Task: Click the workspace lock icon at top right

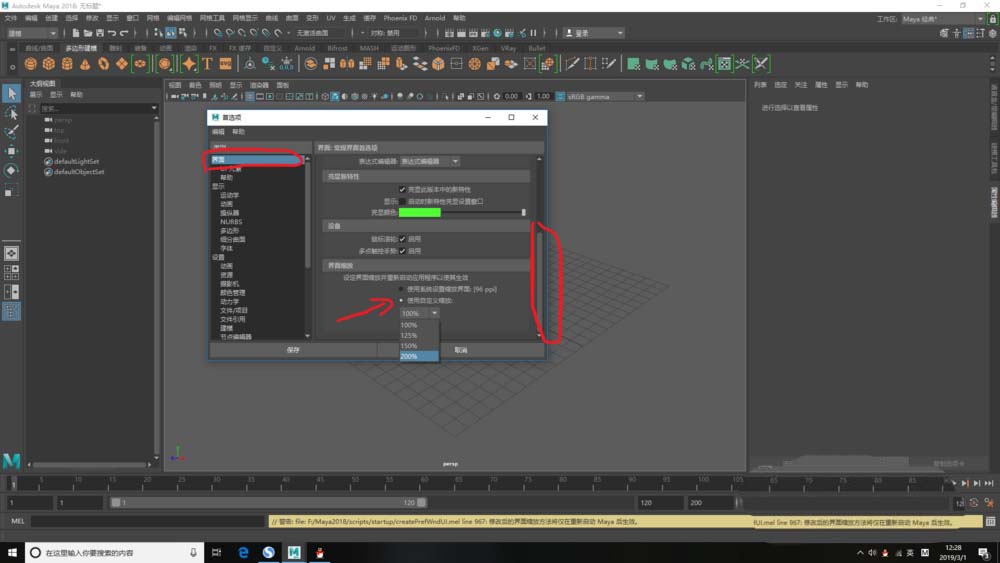Action: click(992, 19)
